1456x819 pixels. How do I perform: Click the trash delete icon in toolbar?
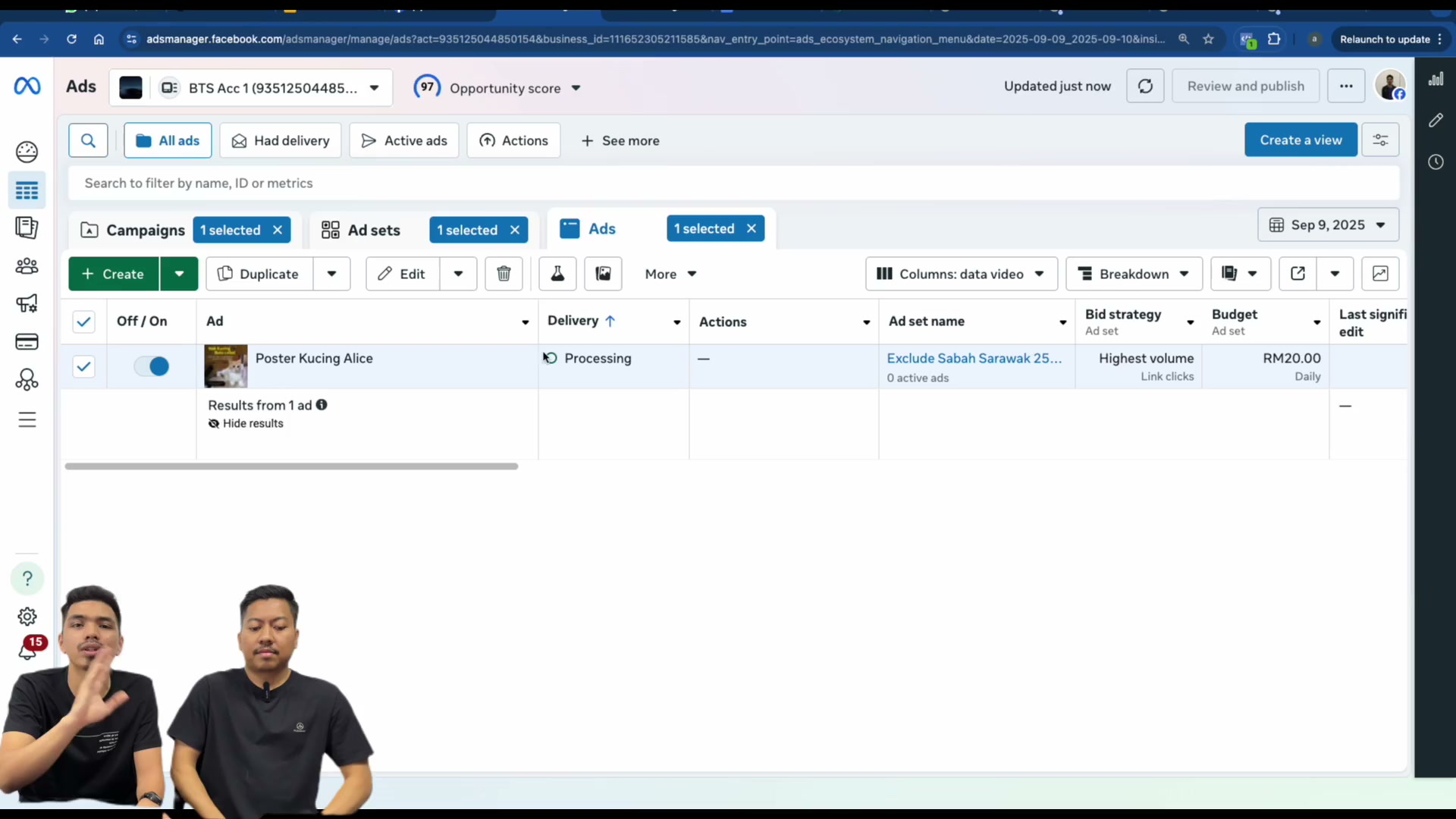[x=504, y=274]
